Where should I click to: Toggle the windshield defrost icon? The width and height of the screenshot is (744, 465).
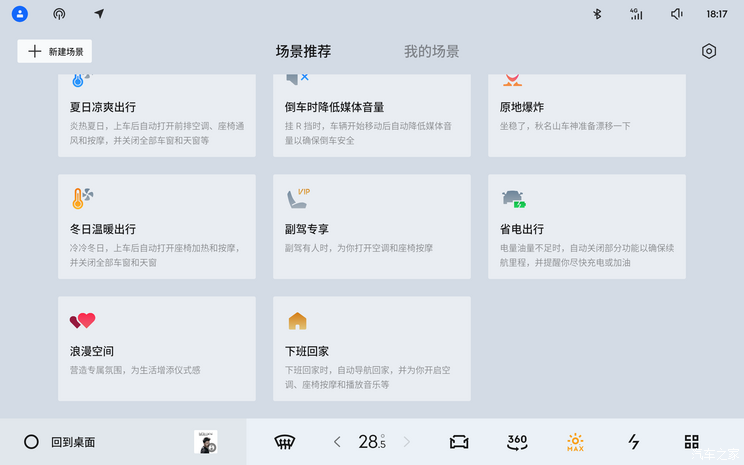tap(285, 442)
